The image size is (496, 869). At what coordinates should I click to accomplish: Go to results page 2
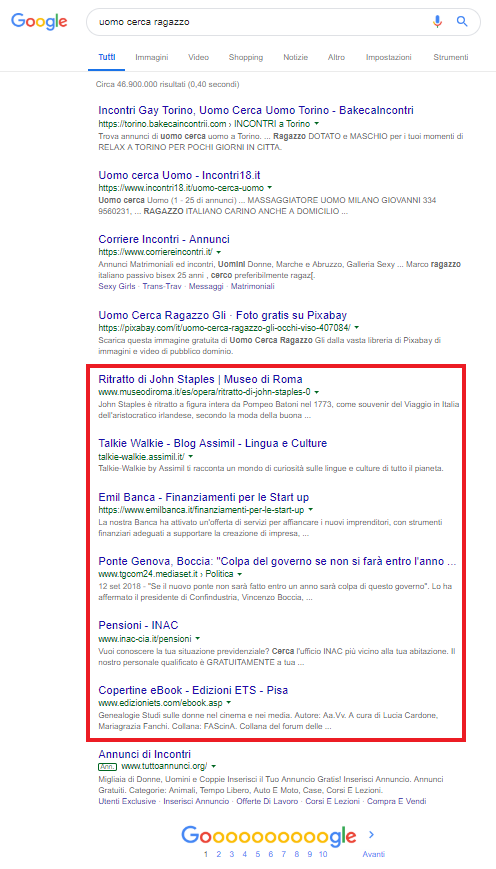[x=219, y=854]
